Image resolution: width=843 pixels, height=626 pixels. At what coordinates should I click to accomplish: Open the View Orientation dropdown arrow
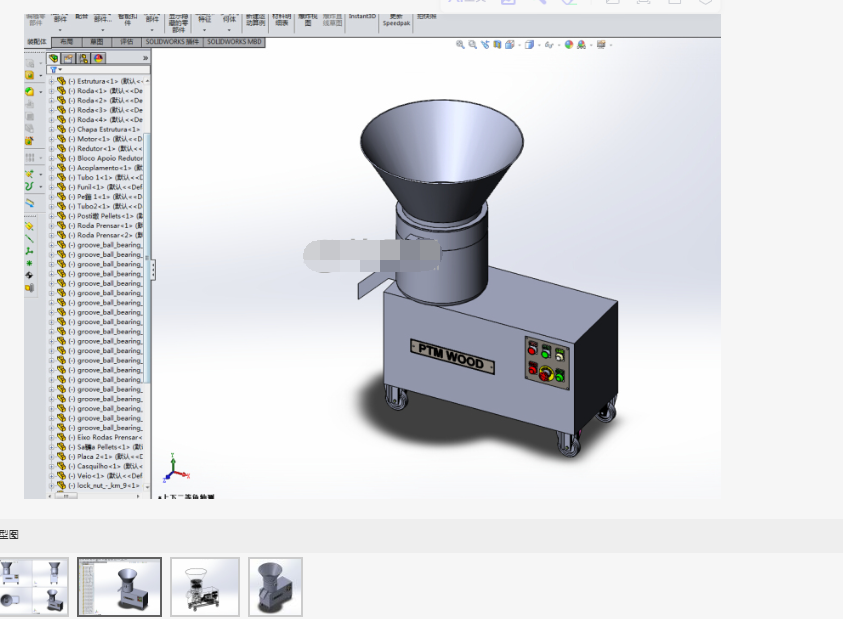coord(519,45)
